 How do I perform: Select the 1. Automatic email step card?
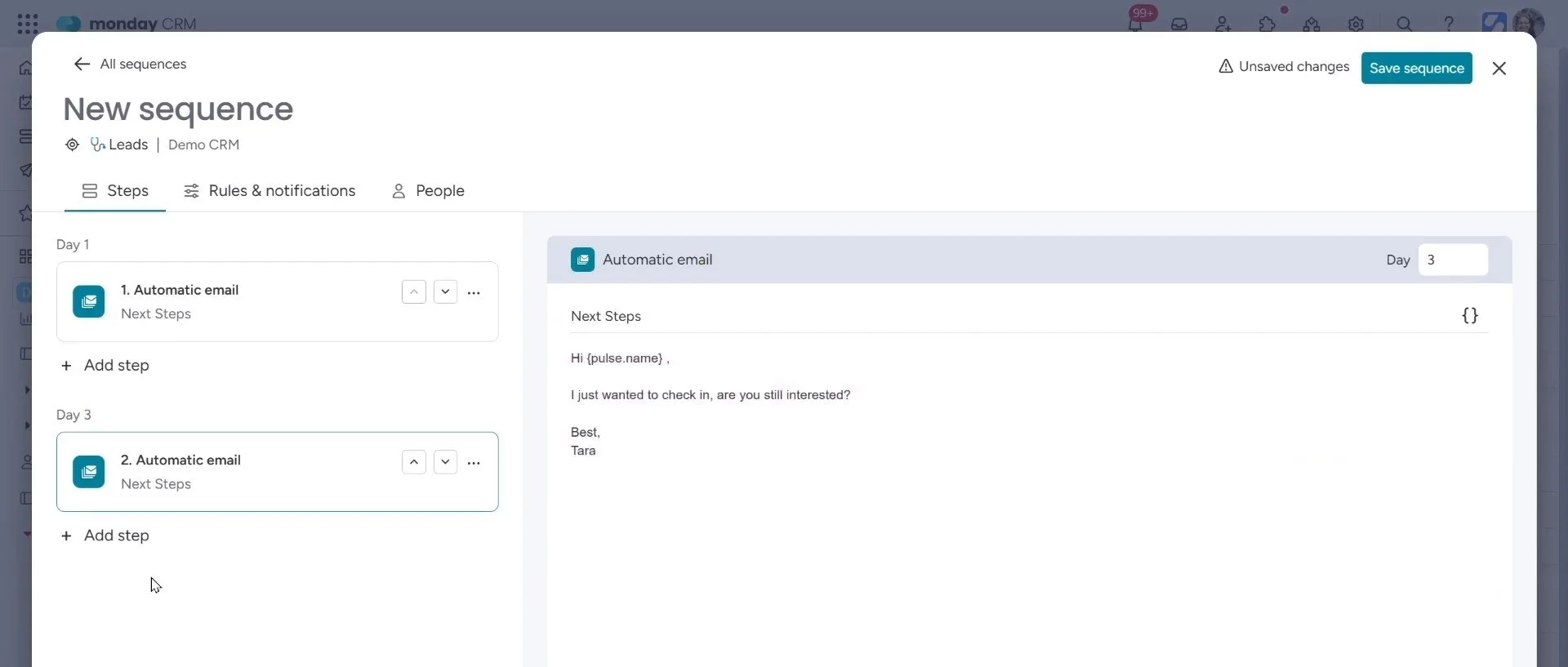pos(277,301)
